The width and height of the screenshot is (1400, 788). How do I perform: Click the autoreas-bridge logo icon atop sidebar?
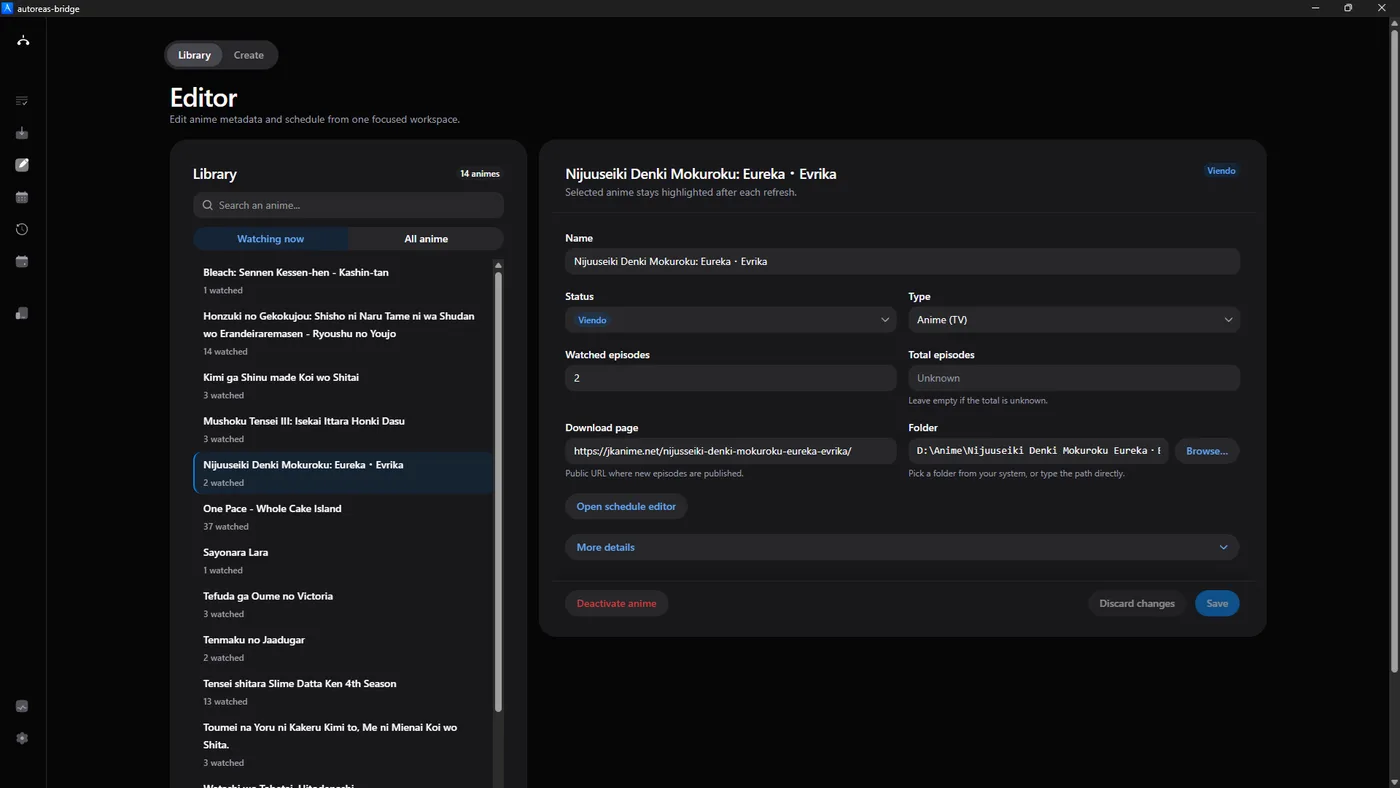pos(22,40)
